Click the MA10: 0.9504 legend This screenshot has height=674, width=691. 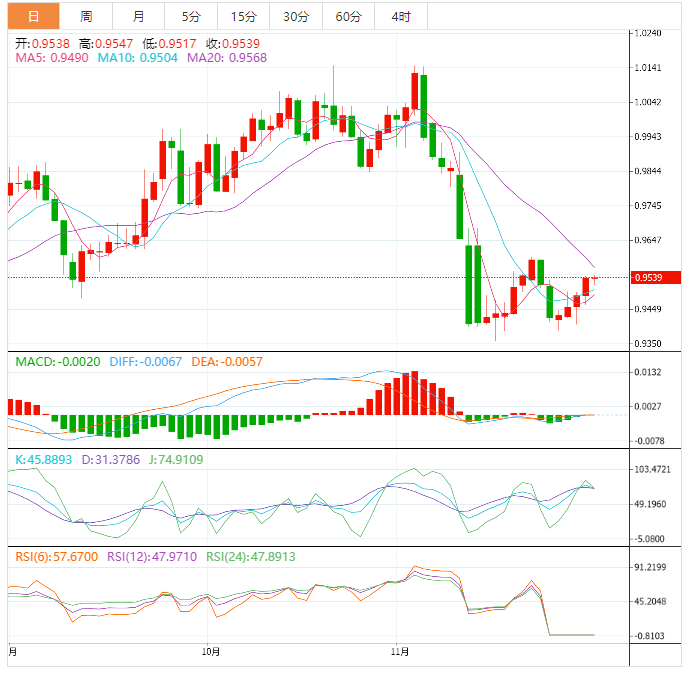point(137,58)
